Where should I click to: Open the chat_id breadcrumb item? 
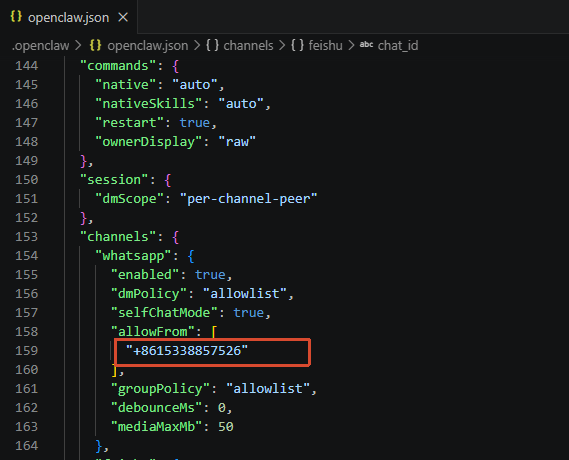[398, 46]
